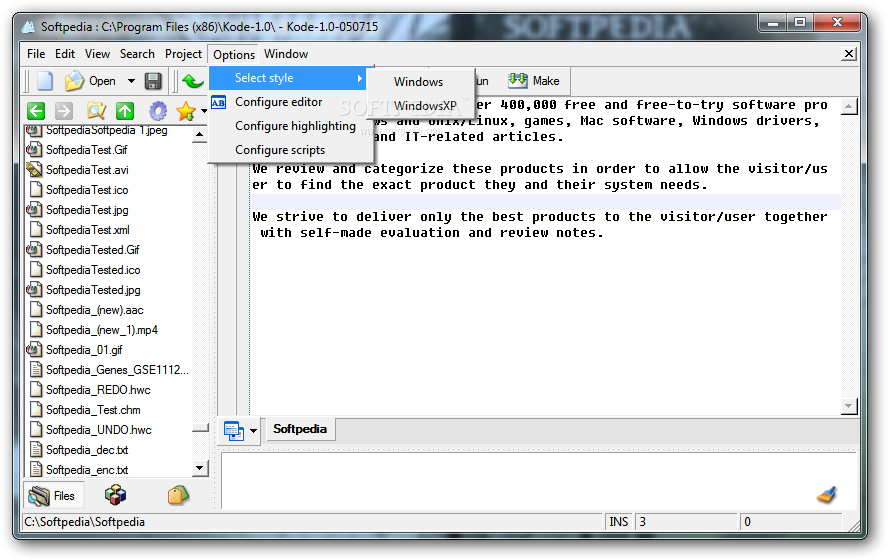Click the colored cubes panel tab
Viewport: 888px width, 560px height.
116,495
